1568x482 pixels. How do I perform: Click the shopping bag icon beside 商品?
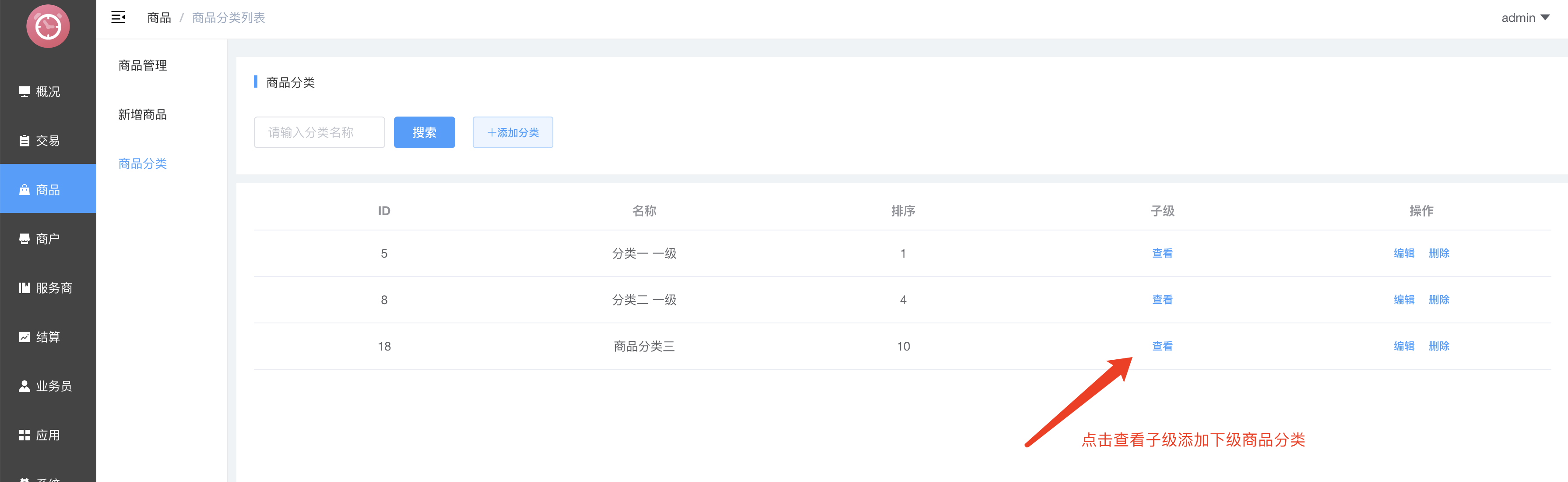pos(25,189)
